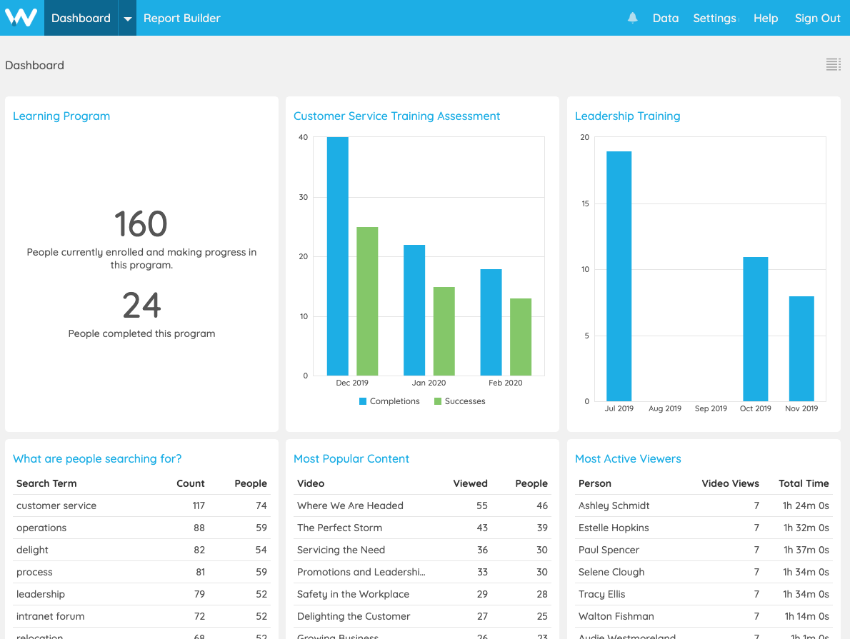The image size is (850, 639).
Task: Select 'Promotions and Leadershi...' video row
Action: (x=422, y=572)
